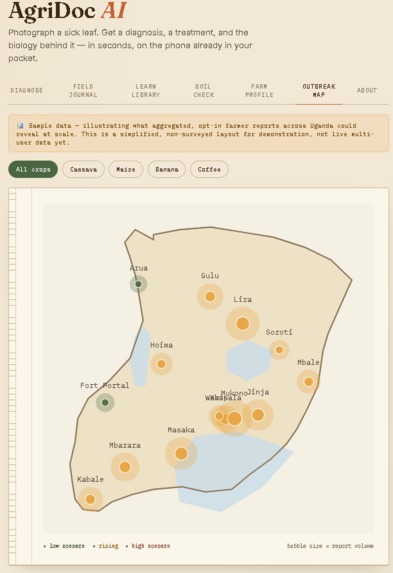Open the Farm Profile tab
The image size is (393, 573).
259,91
